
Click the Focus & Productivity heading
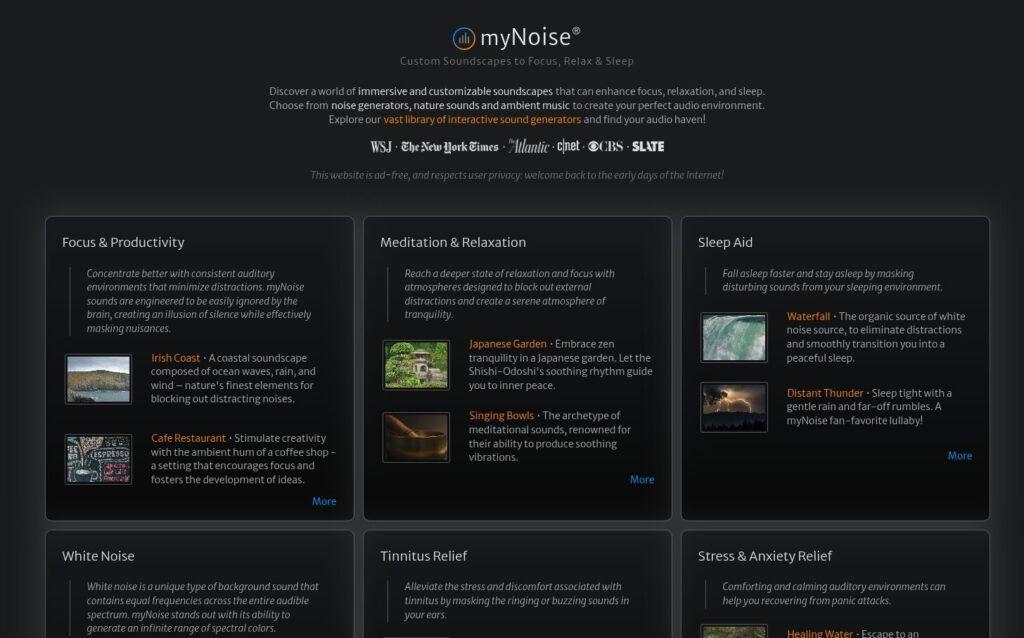123,242
